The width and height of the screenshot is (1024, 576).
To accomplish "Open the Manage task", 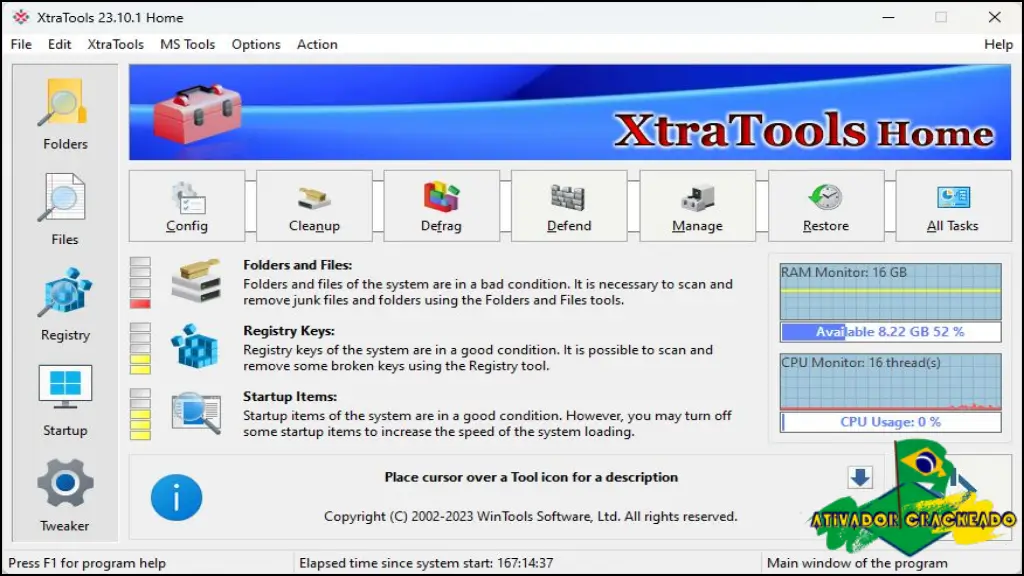I will click(x=697, y=206).
